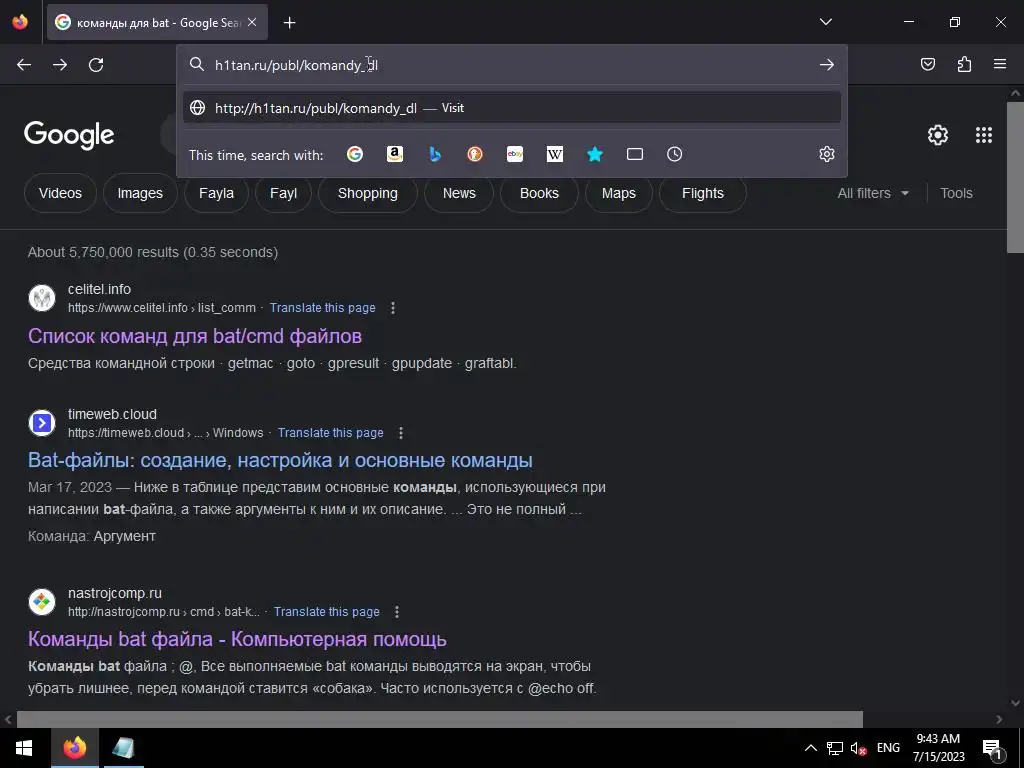The image size is (1024, 768).
Task: Open more options for celitel.info result
Action: tap(392, 308)
